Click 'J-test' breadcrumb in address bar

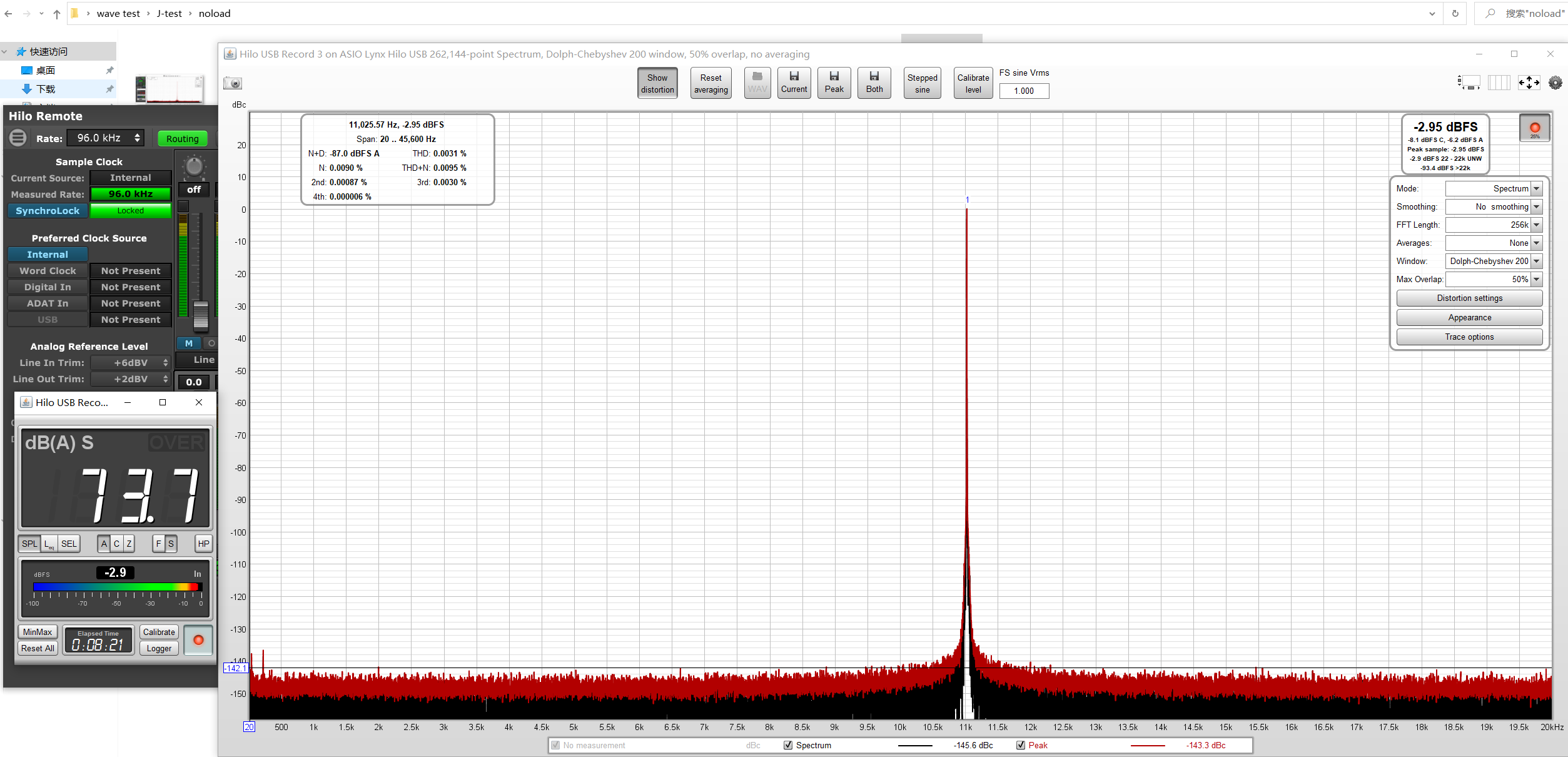[169, 14]
